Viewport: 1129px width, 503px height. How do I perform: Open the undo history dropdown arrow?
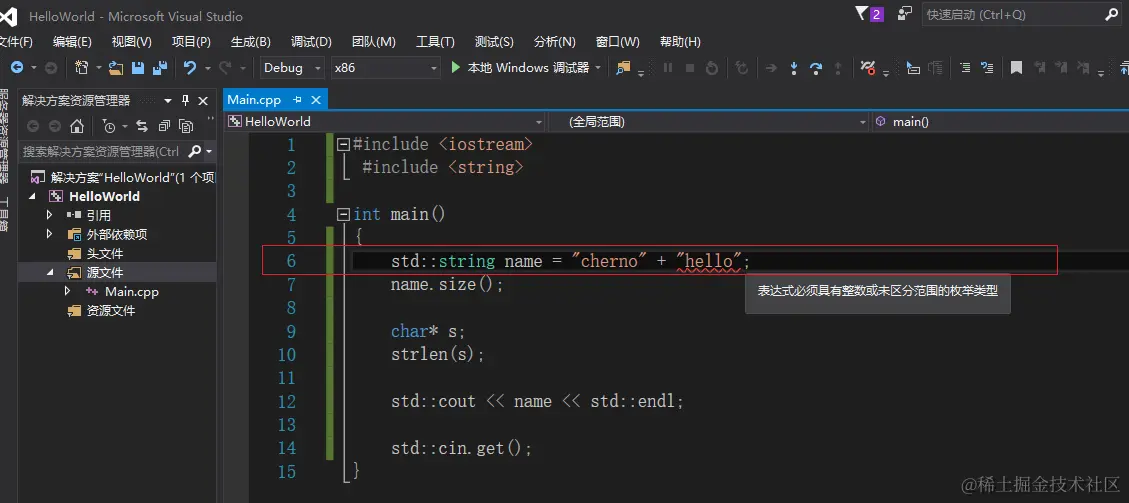tap(207, 68)
